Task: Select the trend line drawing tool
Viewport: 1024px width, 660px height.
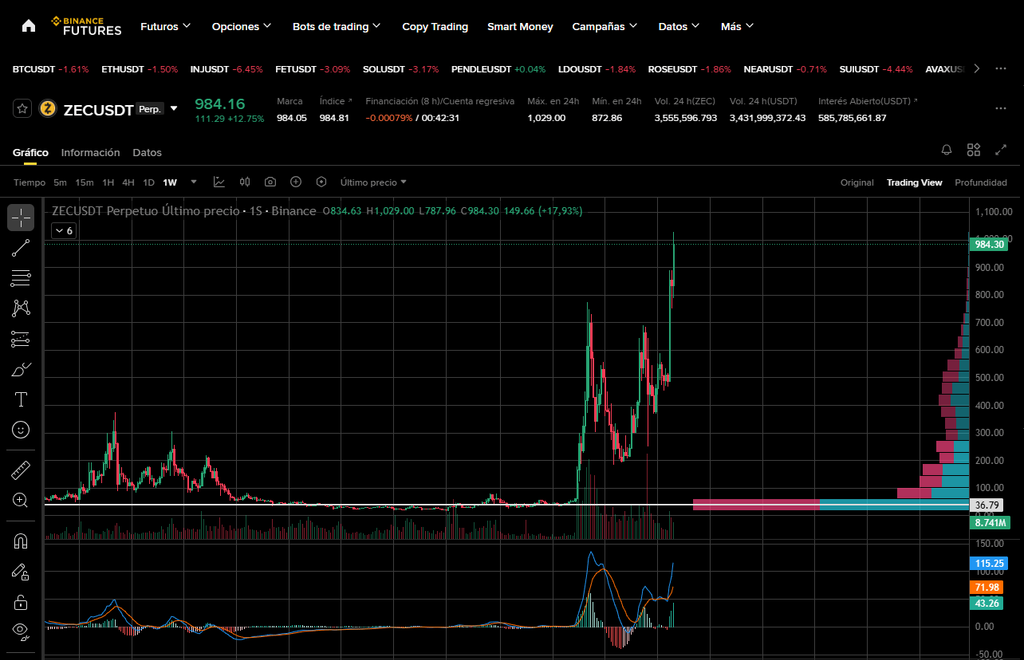Action: 21,248
